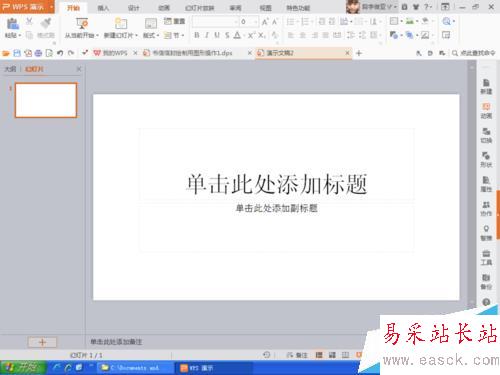Screen dimensions: 500x375
Task: Select the Format Painter brush icon
Action: [x=46, y=23]
